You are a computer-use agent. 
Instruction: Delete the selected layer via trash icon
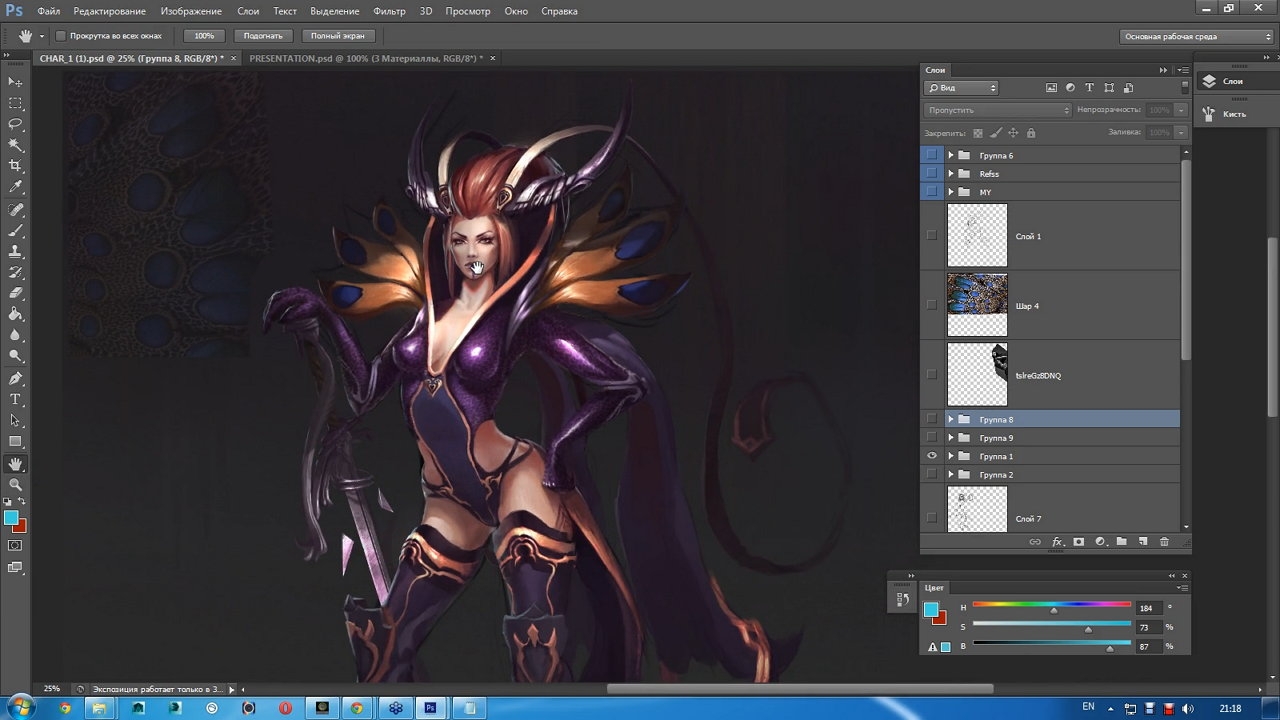pos(1164,542)
